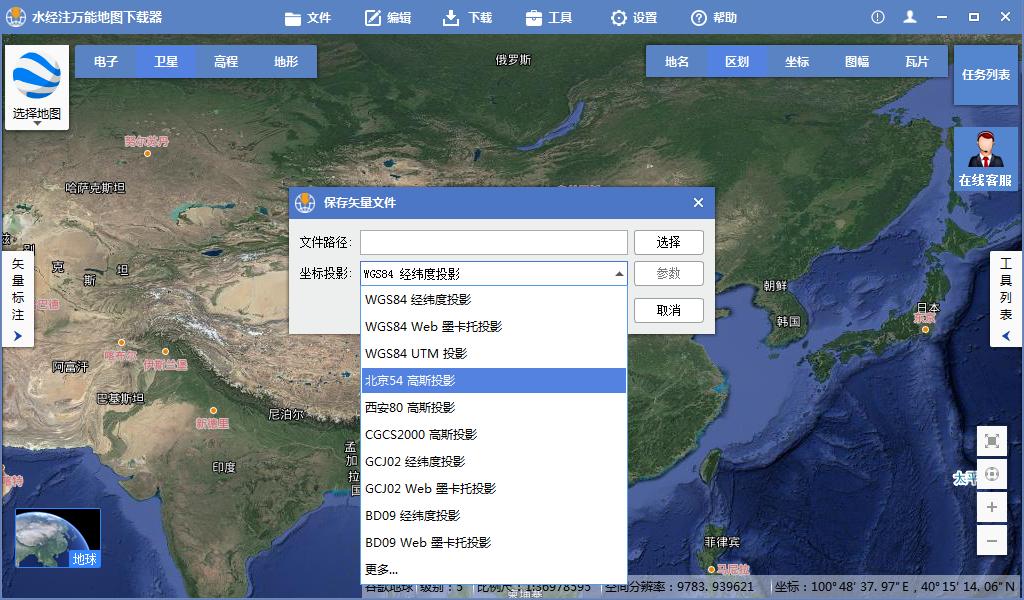1024x600 pixels.
Task: Expand the 矢量标注 side panel arrow
Action: [18, 334]
